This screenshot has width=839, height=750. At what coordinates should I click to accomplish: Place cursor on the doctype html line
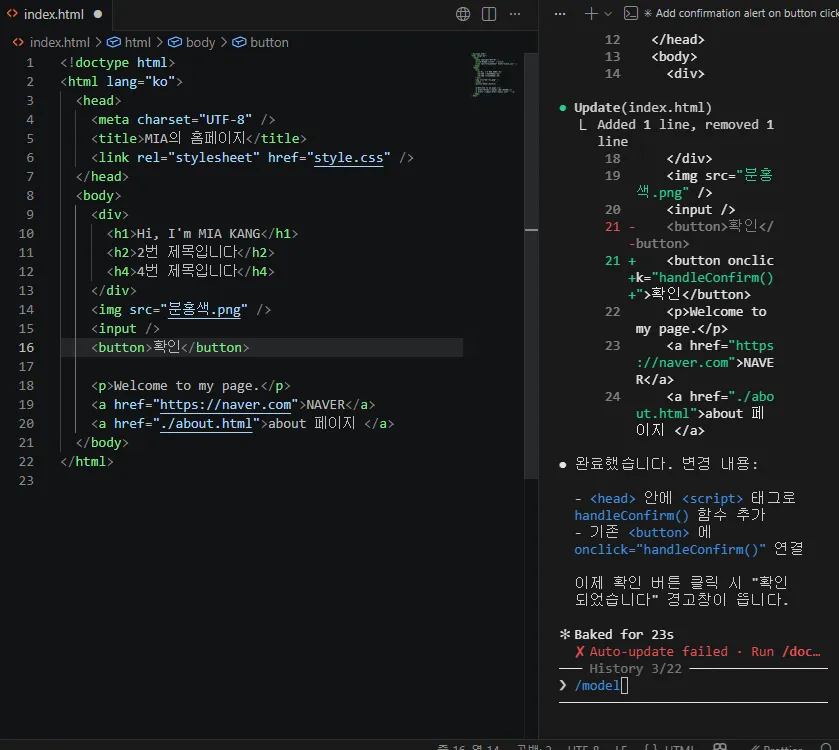coord(118,63)
